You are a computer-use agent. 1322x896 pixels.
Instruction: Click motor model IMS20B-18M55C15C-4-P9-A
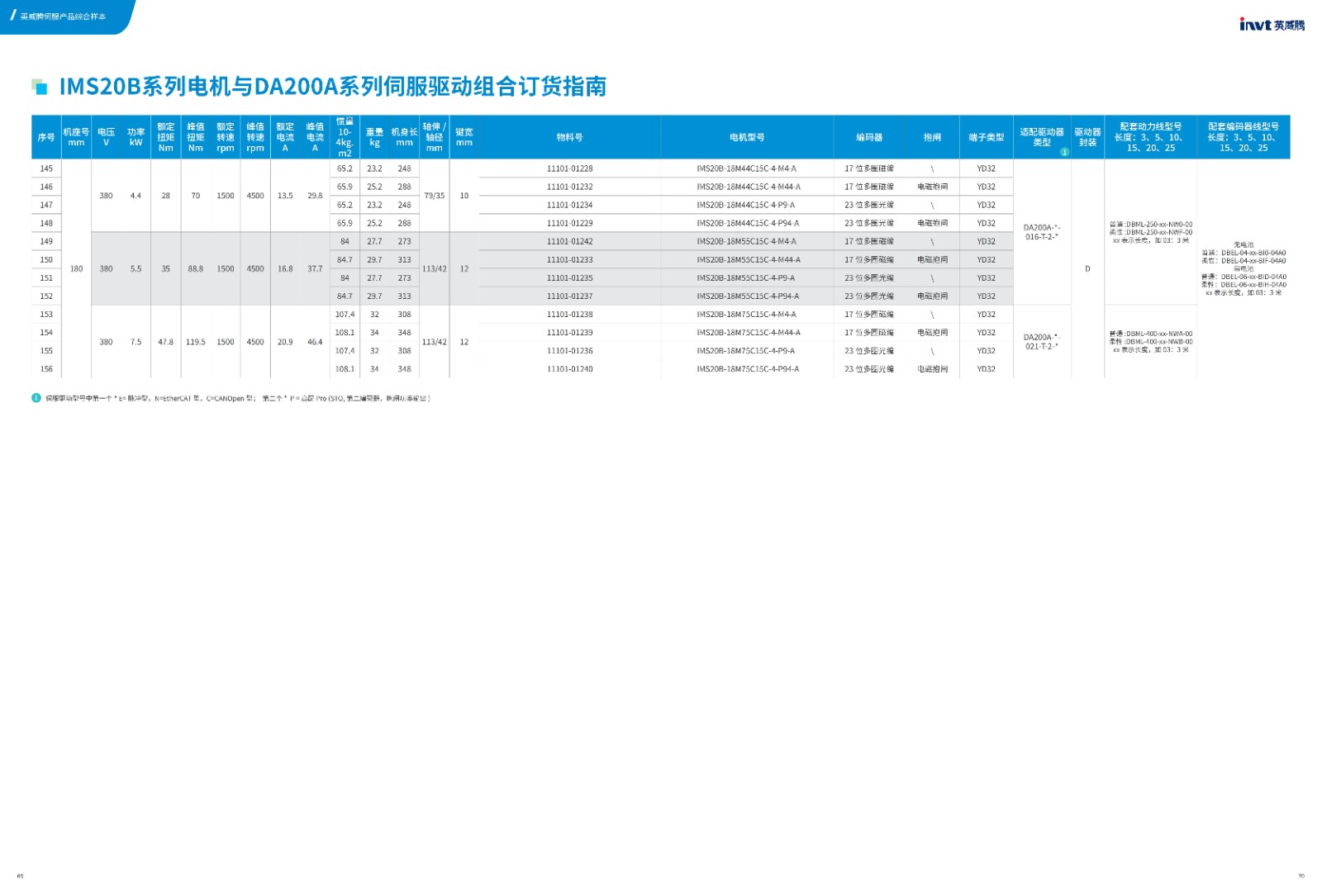(x=747, y=277)
